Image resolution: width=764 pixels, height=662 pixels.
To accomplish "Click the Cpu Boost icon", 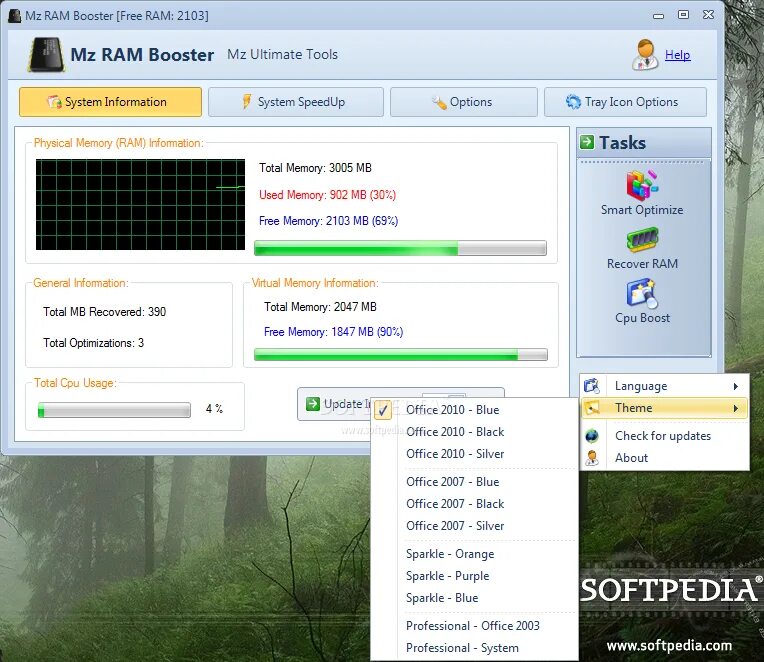I will (x=642, y=294).
